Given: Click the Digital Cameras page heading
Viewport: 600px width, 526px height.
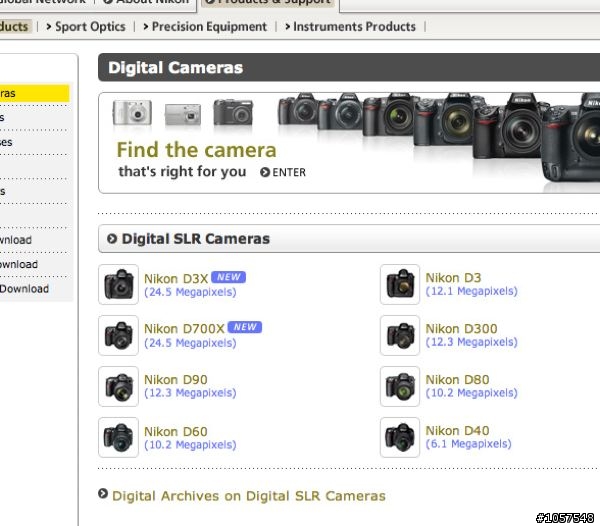Looking at the screenshot, I should point(176,68).
